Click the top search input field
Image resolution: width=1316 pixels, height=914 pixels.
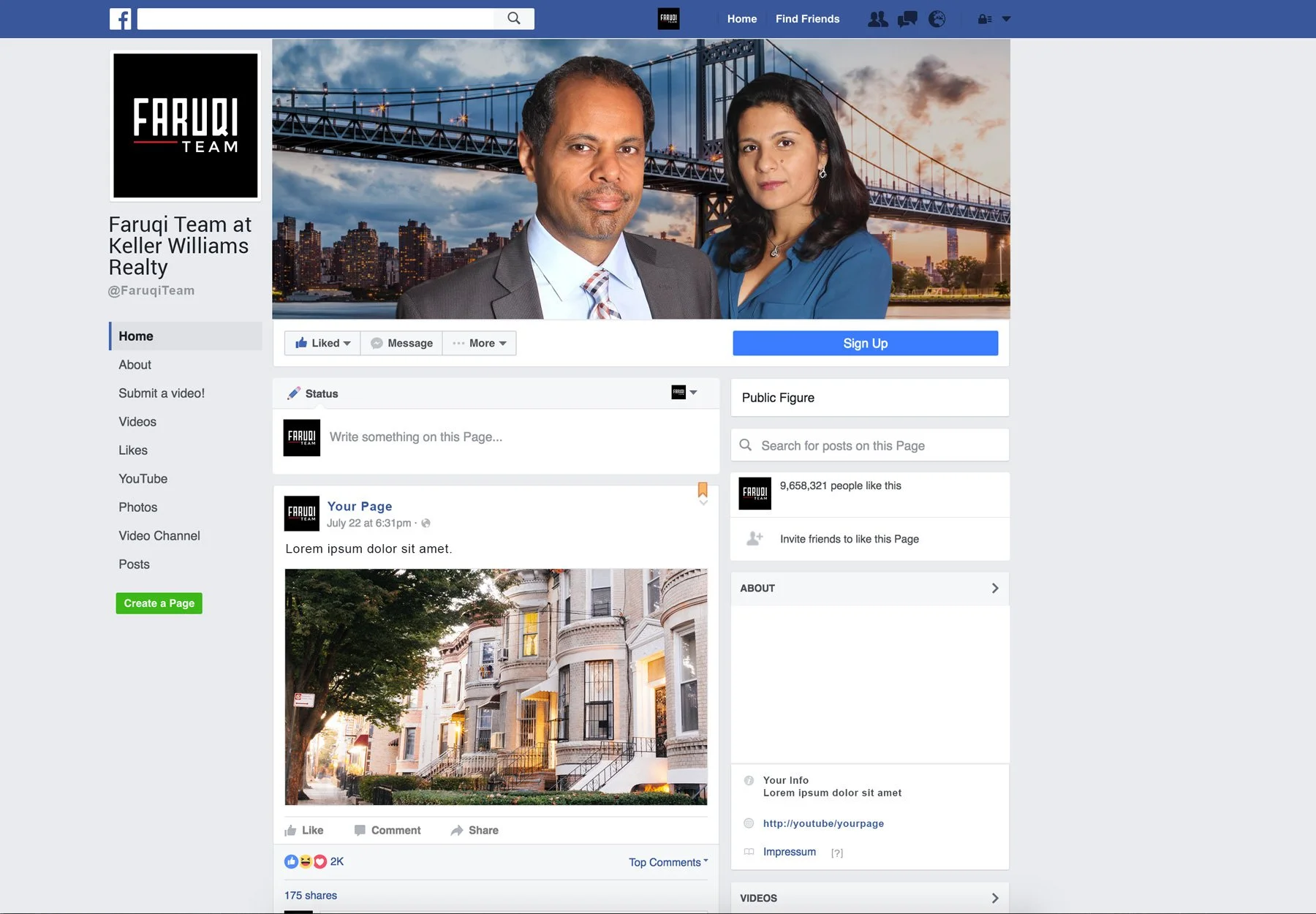[317, 19]
